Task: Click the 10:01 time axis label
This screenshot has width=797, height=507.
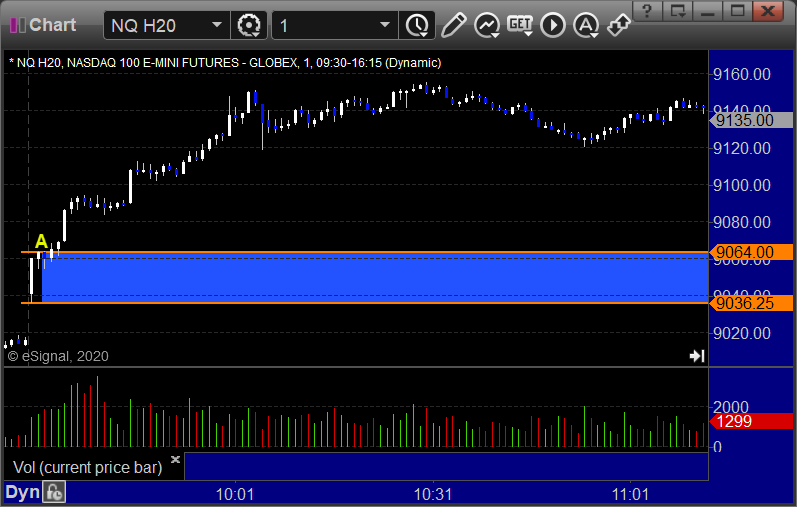Action: coord(235,494)
